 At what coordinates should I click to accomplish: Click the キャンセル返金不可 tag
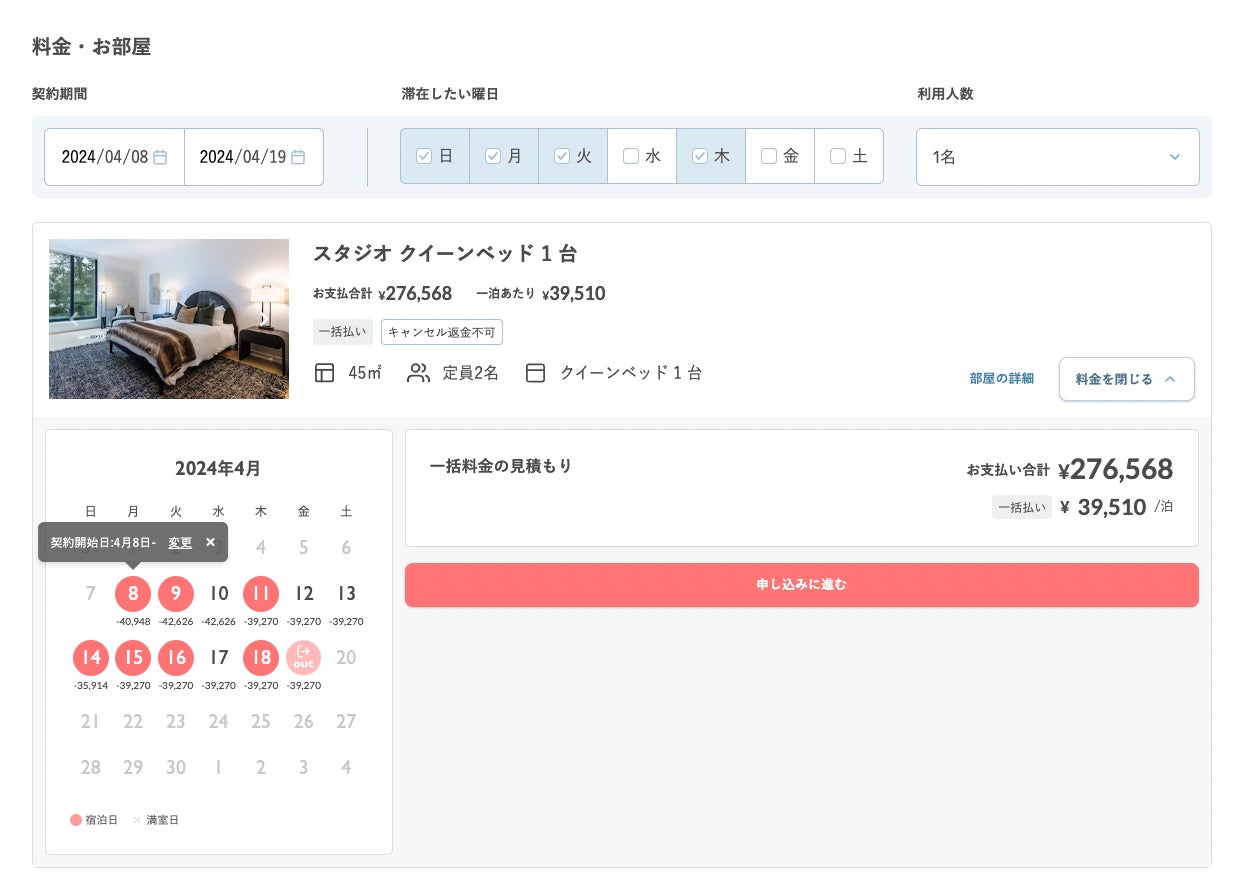[442, 332]
